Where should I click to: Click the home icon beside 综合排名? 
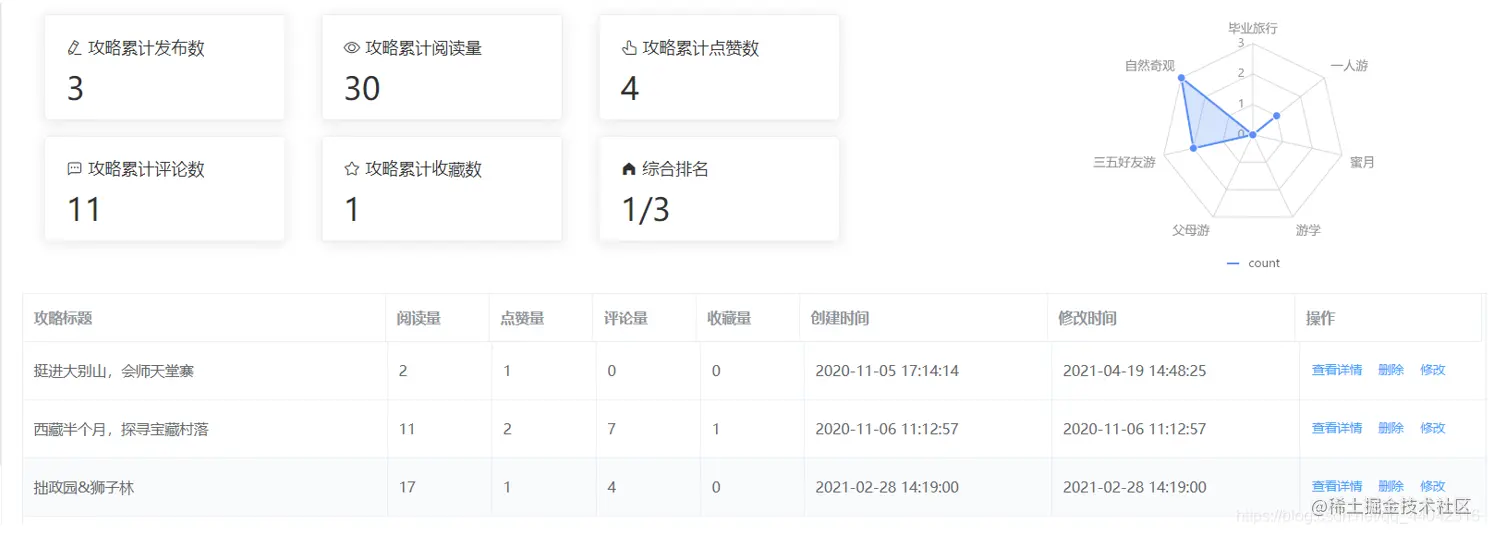629,169
